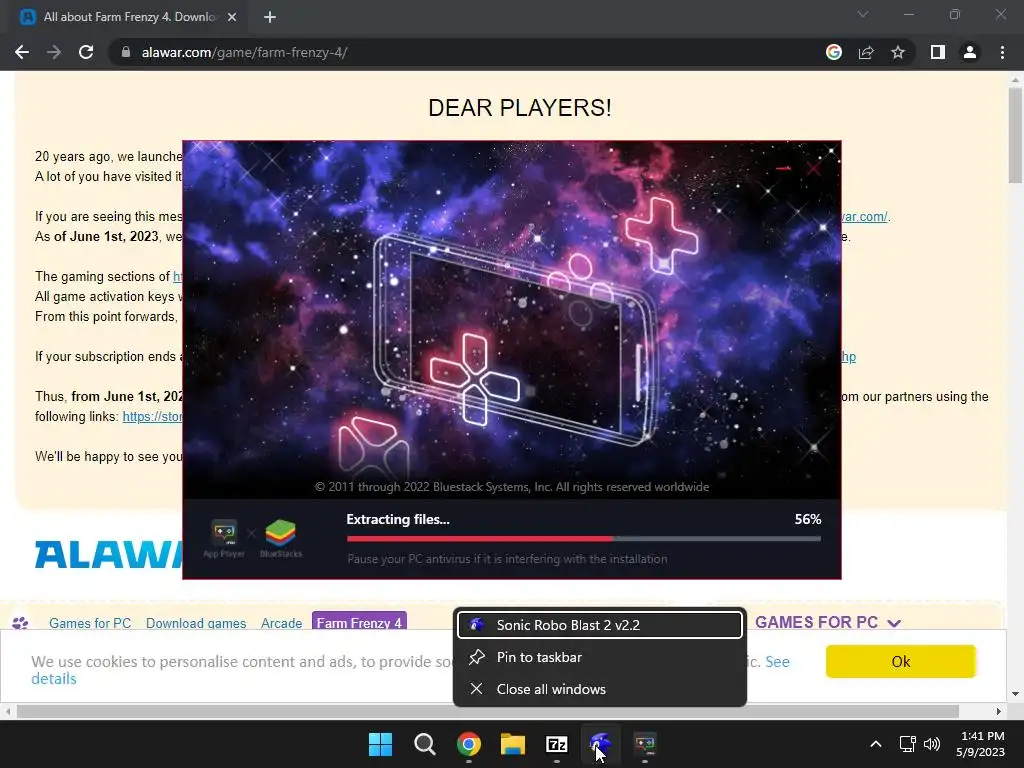Share this page icon
Viewport: 1024px width, 768px height.
[x=866, y=52]
